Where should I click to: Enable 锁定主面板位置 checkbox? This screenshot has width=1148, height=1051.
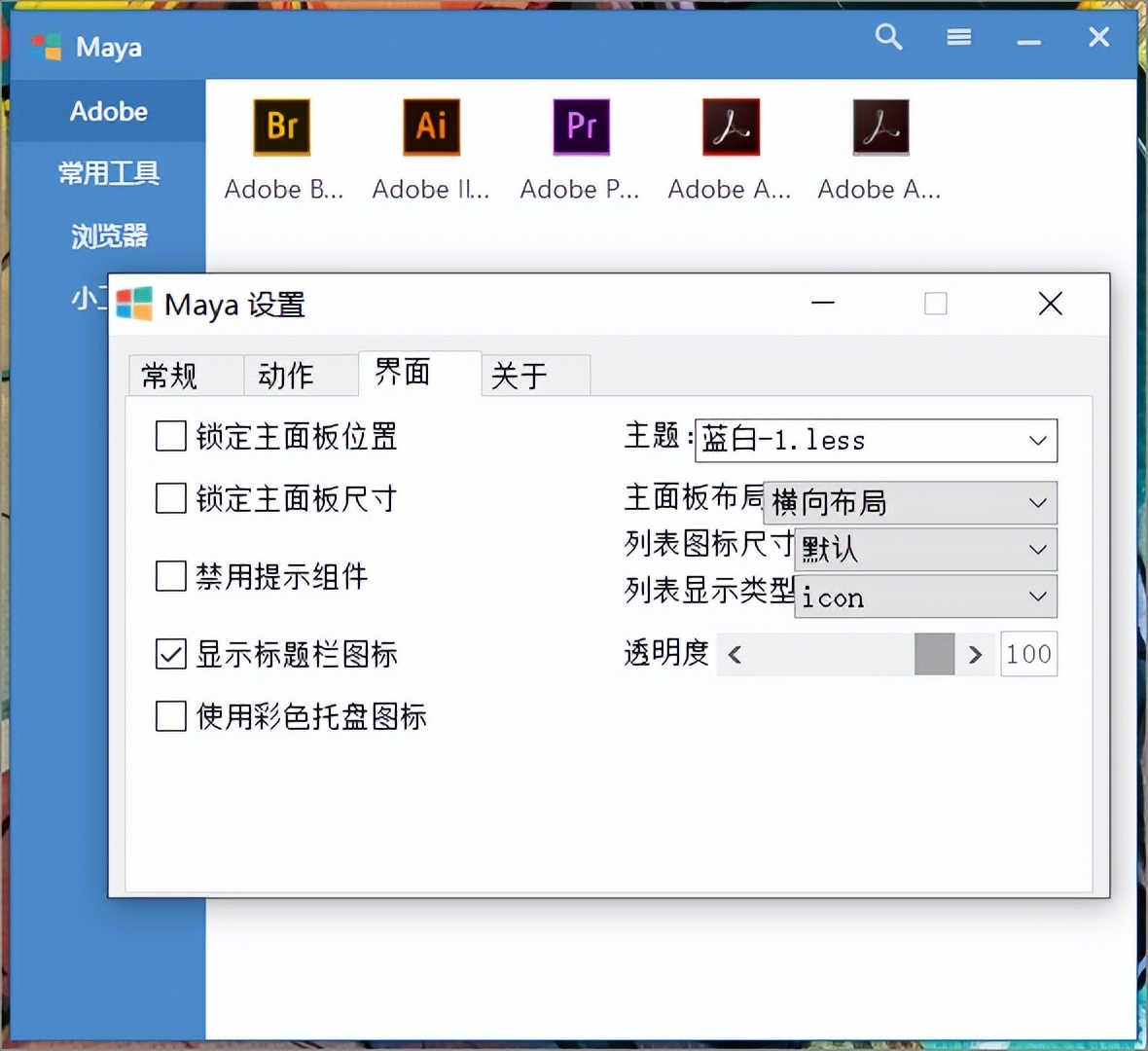tap(170, 436)
